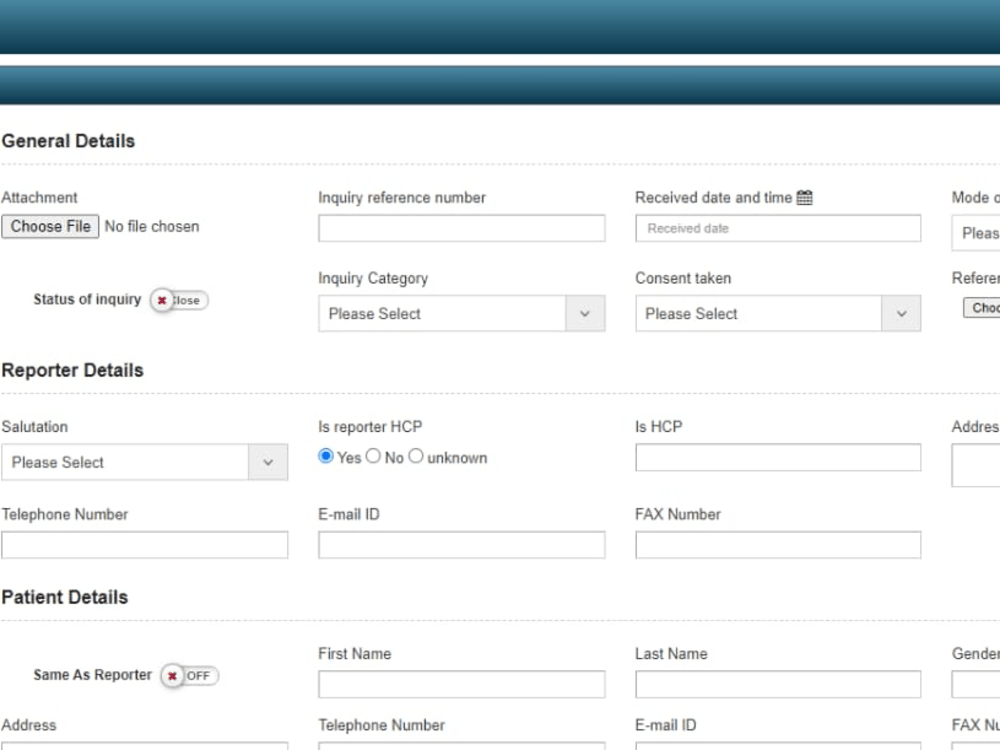
Task: Toggle the Status of inquiry close switch
Action: pyautogui.click(x=178, y=300)
